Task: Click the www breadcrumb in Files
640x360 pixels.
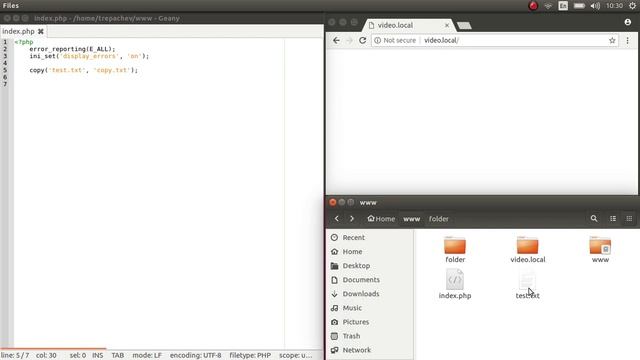Action: click(x=411, y=219)
